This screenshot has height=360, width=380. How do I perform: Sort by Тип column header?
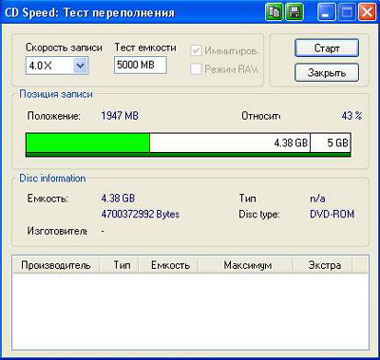(121, 265)
